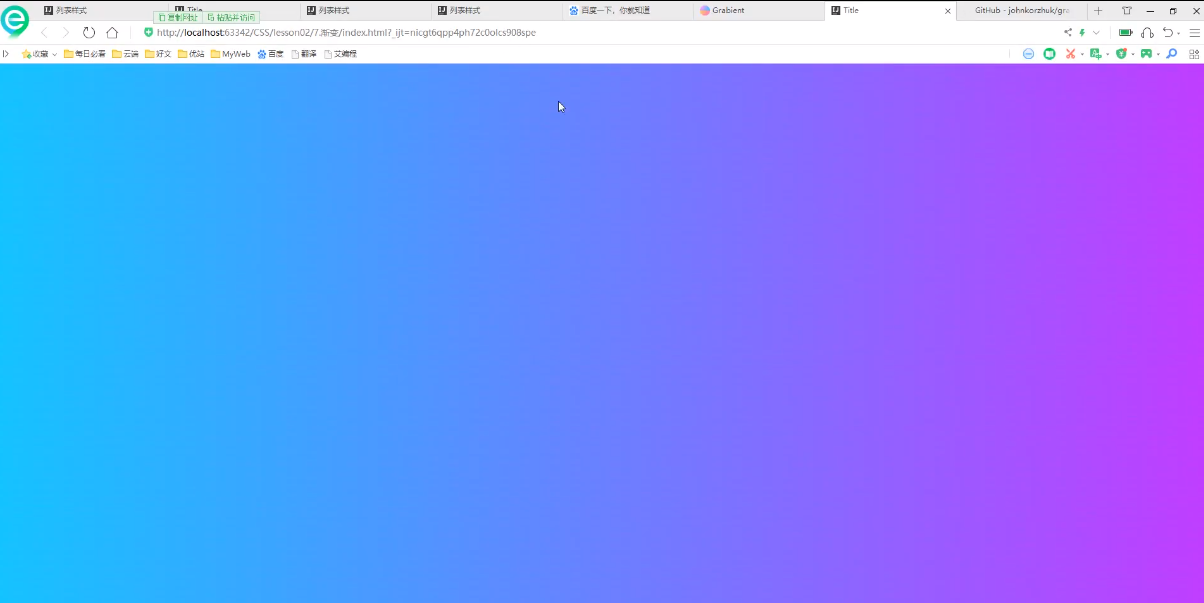Open the game controller extension icon

click(1147, 54)
